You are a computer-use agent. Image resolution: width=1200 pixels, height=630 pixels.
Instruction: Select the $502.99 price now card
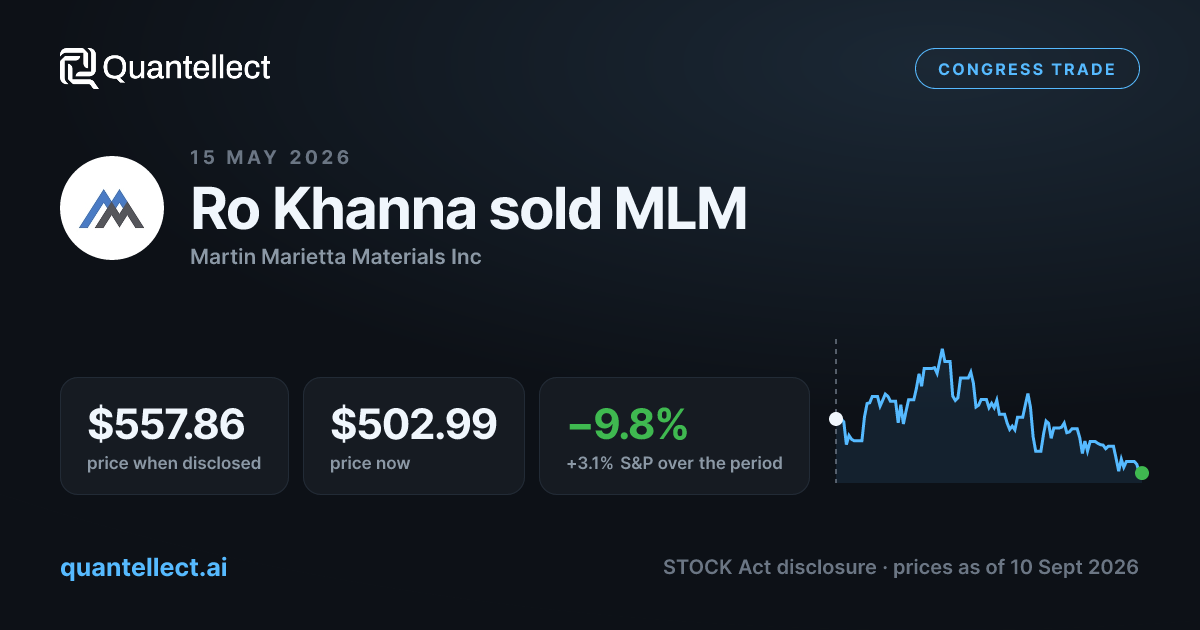[414, 436]
